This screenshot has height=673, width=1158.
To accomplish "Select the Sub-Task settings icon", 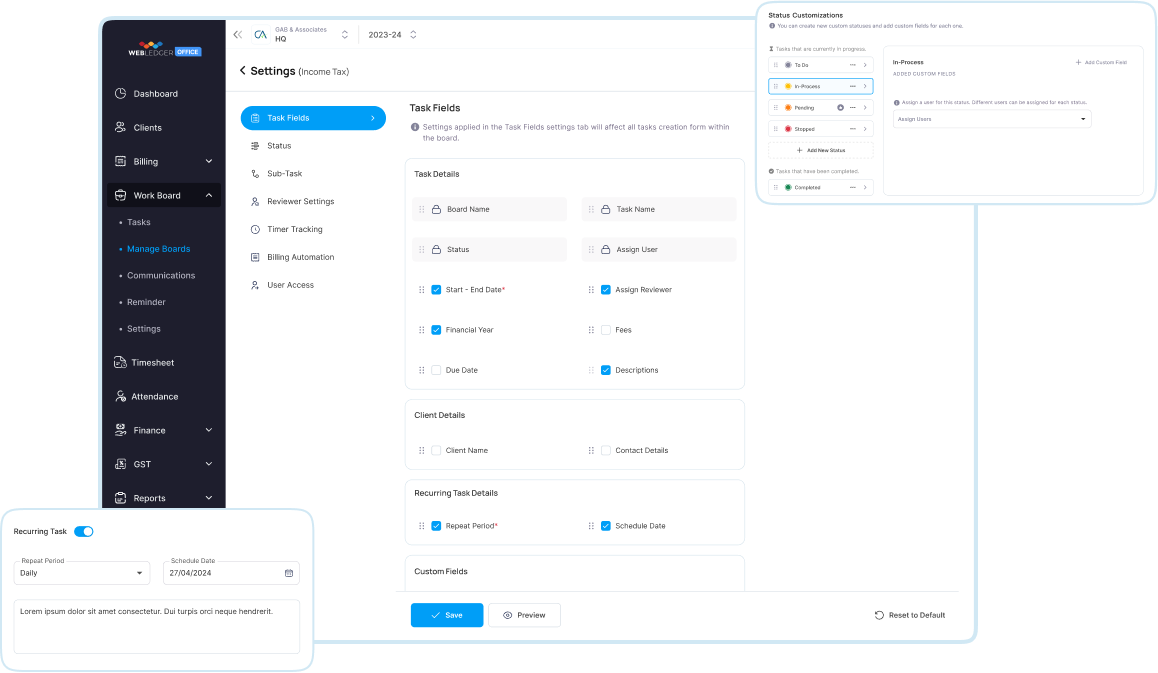I will [255, 173].
